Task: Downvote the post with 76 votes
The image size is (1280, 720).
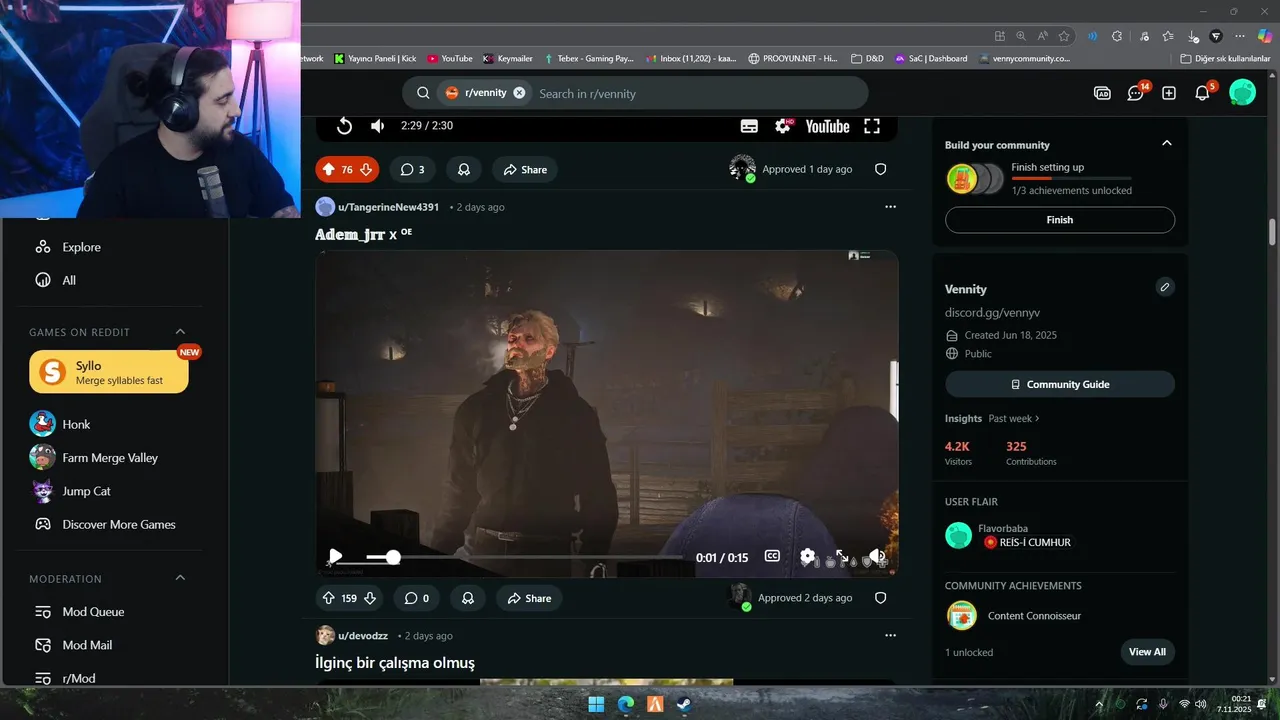Action: coord(366,170)
